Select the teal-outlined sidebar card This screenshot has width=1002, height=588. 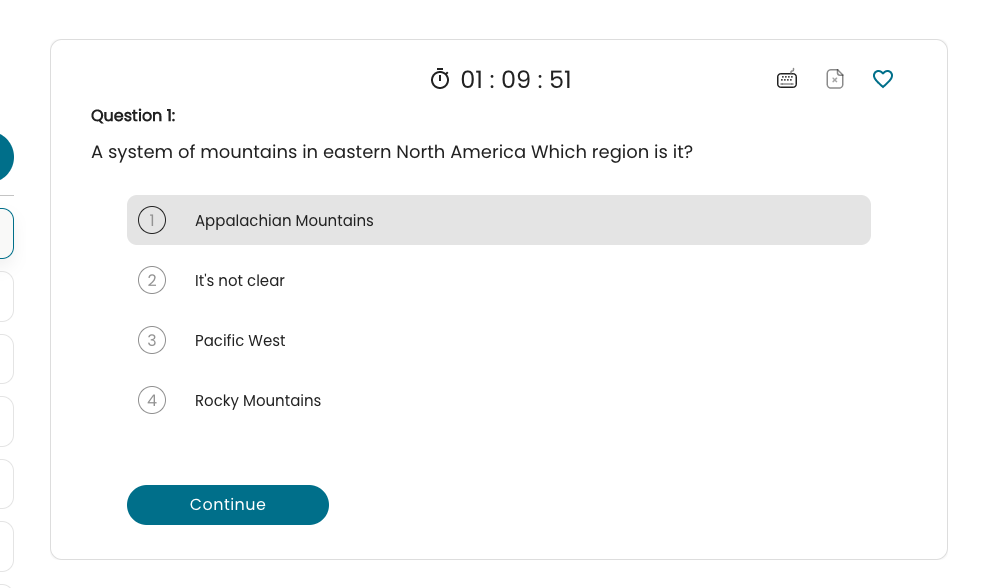tap(6, 233)
